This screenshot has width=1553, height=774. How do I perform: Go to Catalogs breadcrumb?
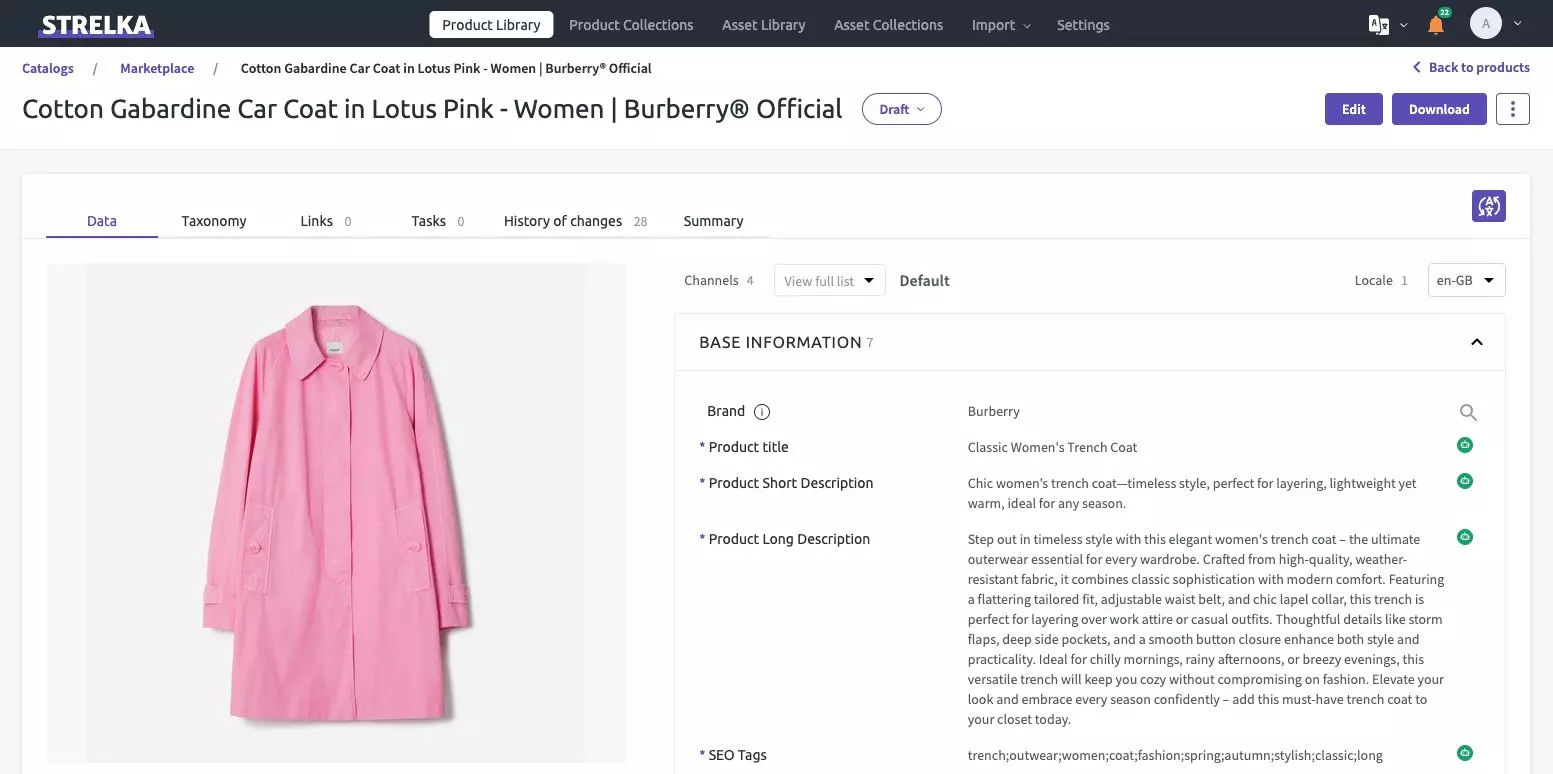[48, 68]
